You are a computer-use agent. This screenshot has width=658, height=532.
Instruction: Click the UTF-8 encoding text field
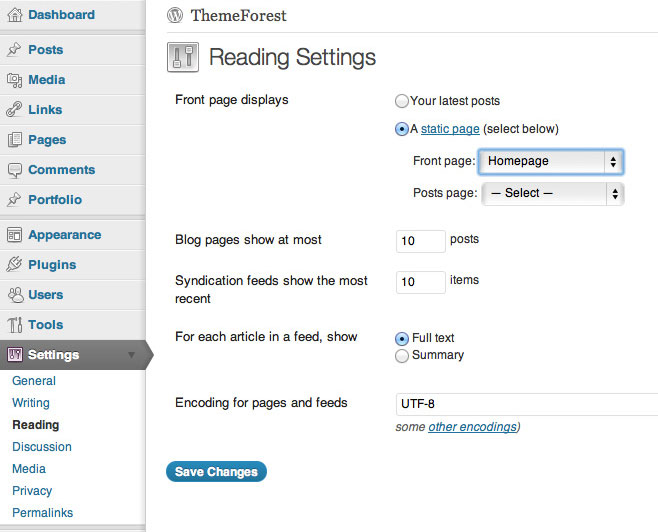(x=526, y=404)
